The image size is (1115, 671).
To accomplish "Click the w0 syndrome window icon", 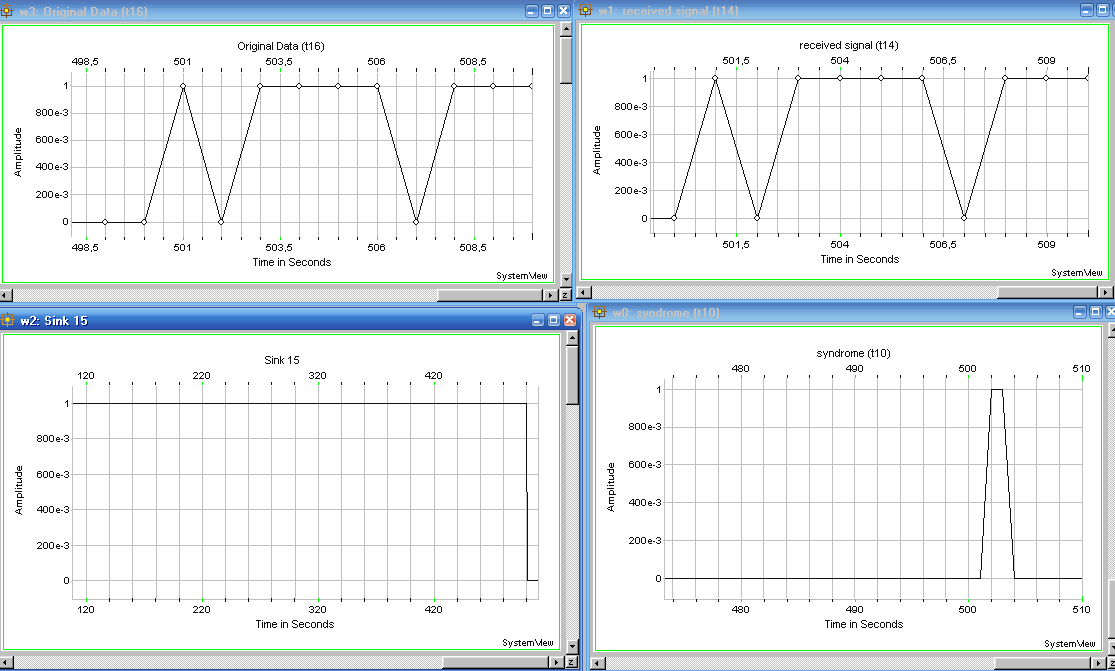I will [x=599, y=312].
